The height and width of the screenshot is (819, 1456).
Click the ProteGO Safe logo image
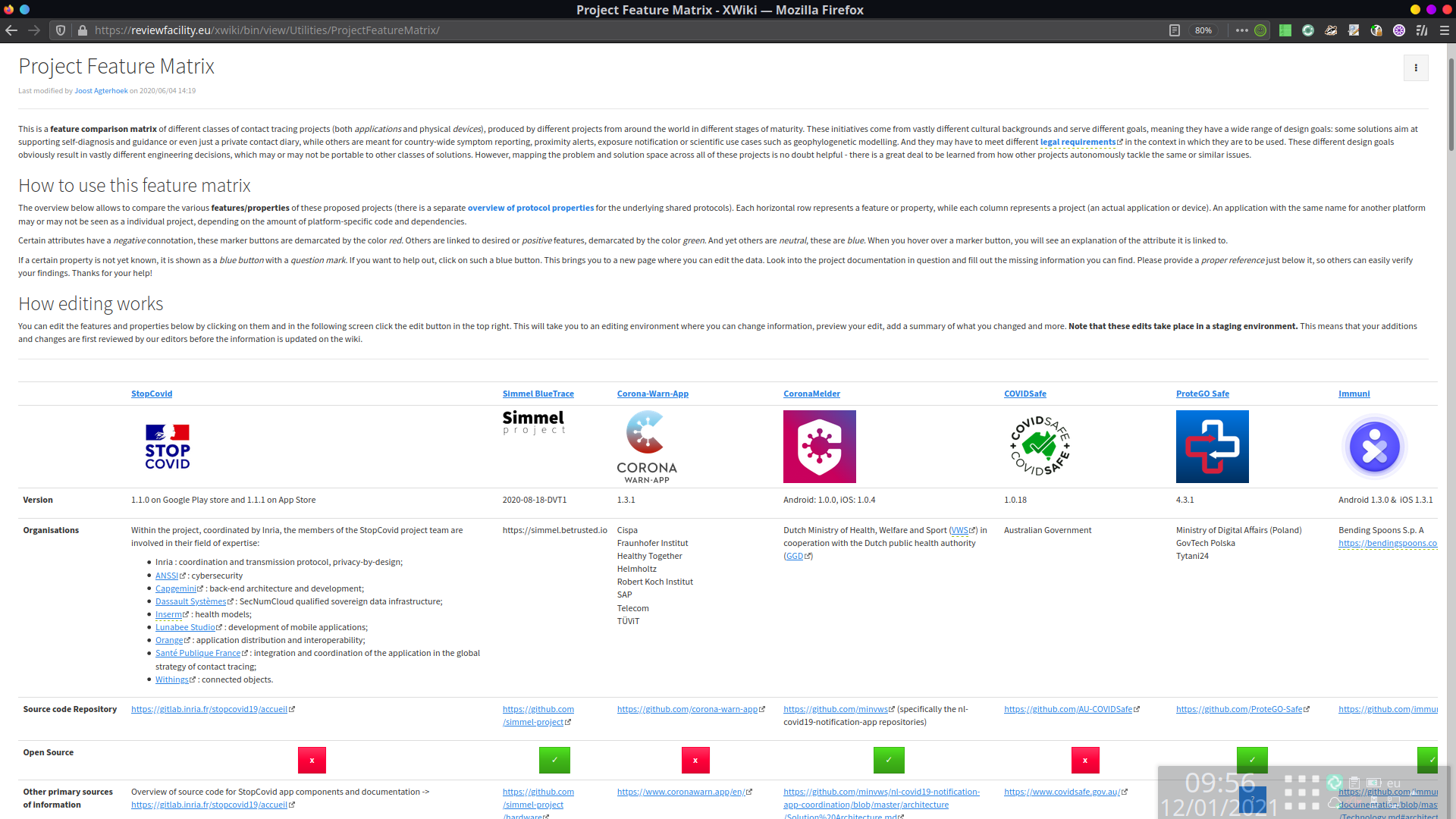tap(1213, 447)
